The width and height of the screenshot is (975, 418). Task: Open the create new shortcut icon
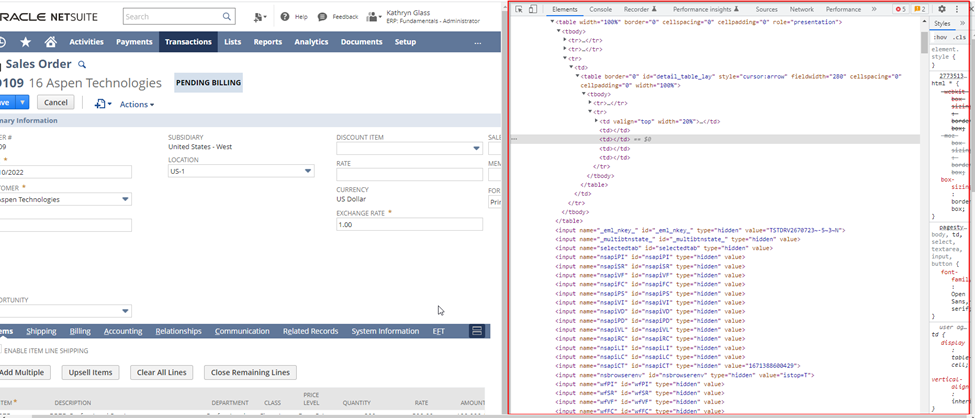click(x=259, y=17)
